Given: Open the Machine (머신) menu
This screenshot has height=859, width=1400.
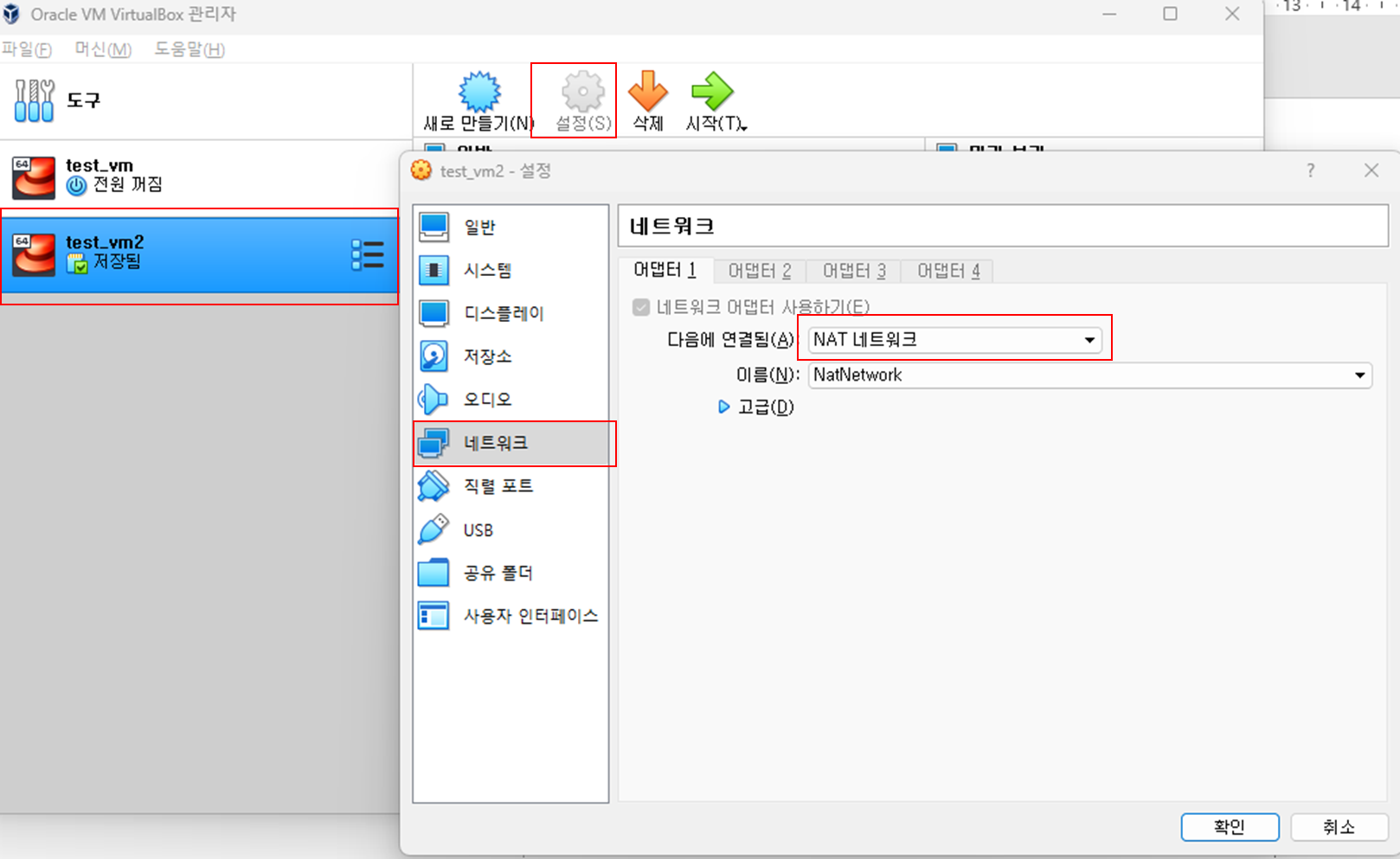Looking at the screenshot, I should point(103,49).
